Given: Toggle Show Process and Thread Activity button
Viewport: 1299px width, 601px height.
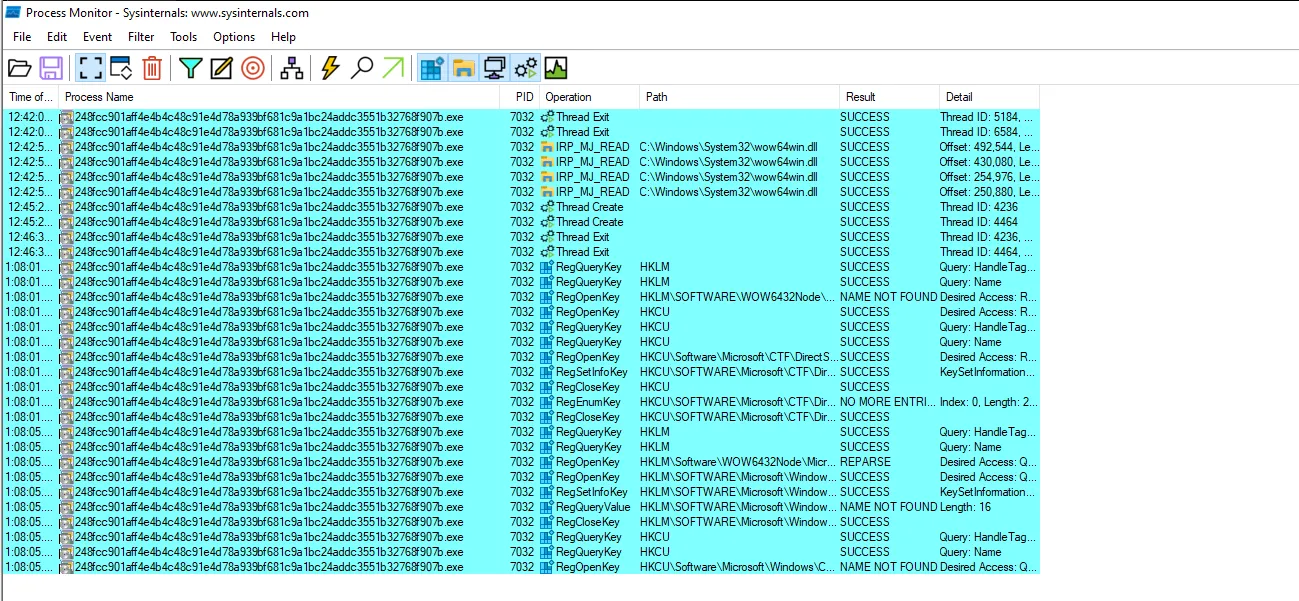Looking at the screenshot, I should click(525, 68).
